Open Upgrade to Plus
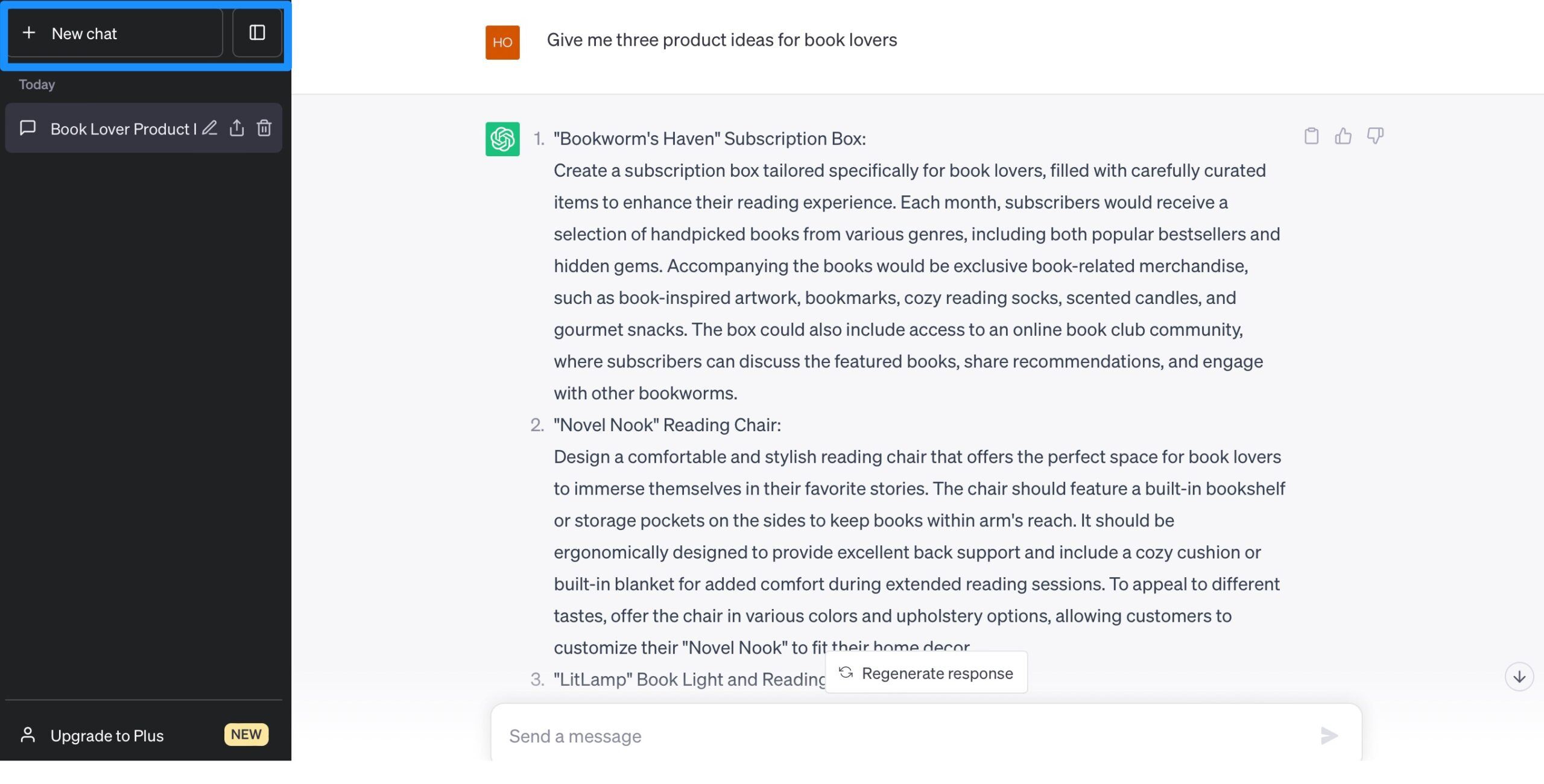1544x784 pixels. [107, 735]
